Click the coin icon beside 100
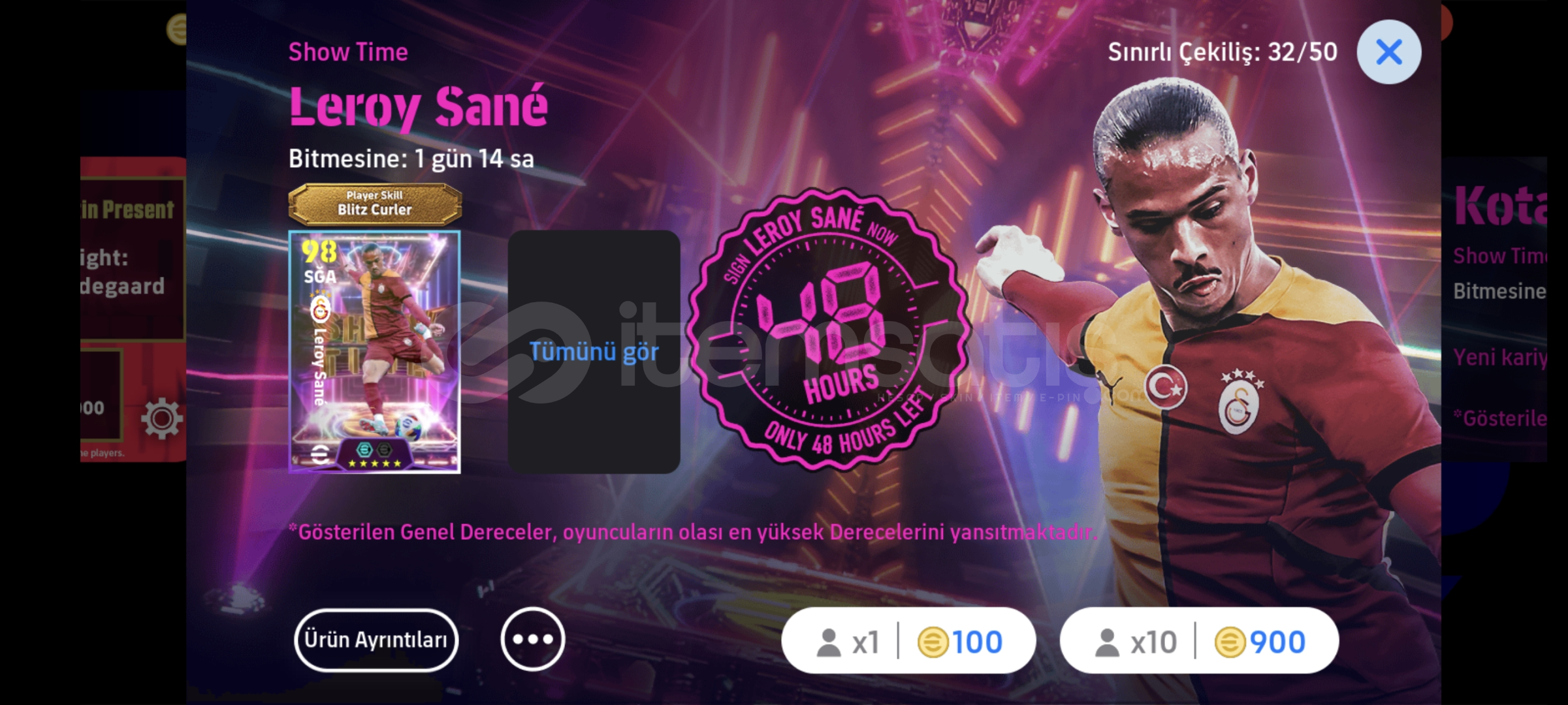Viewport: 1568px width, 705px height. [x=933, y=642]
